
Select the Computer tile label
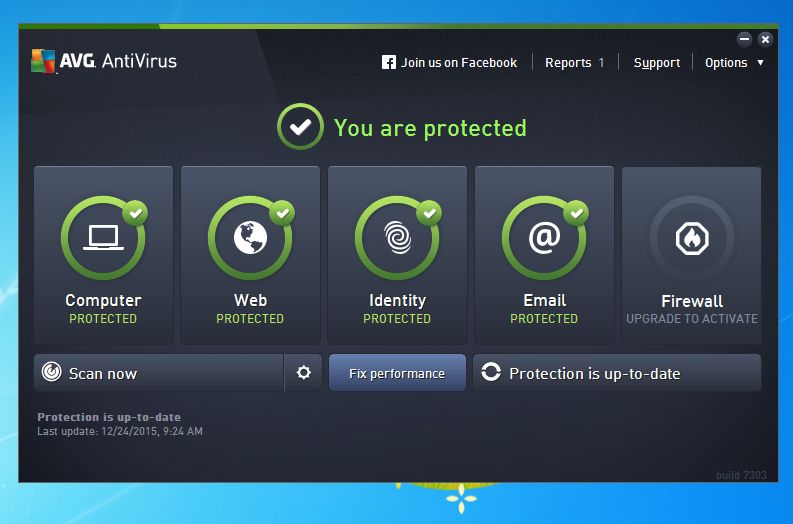(103, 300)
